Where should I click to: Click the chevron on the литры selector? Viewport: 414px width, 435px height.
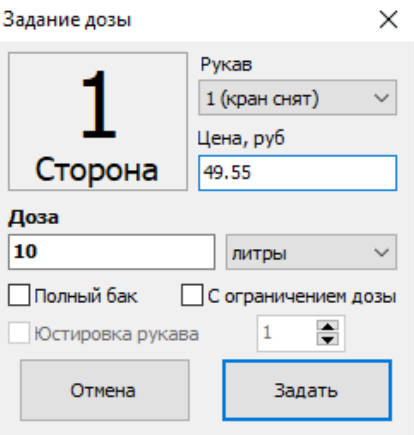tap(382, 252)
